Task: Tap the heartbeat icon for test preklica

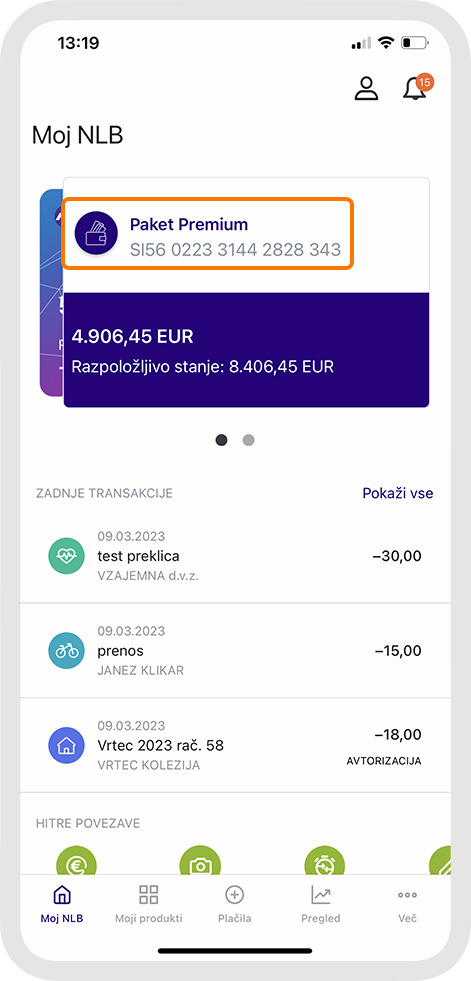Action: point(66,556)
